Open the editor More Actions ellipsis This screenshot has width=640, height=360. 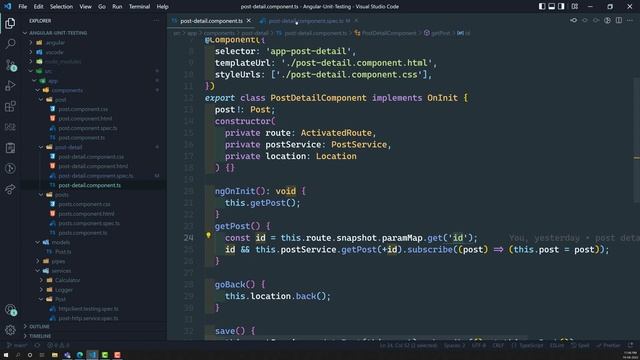pos(630,20)
